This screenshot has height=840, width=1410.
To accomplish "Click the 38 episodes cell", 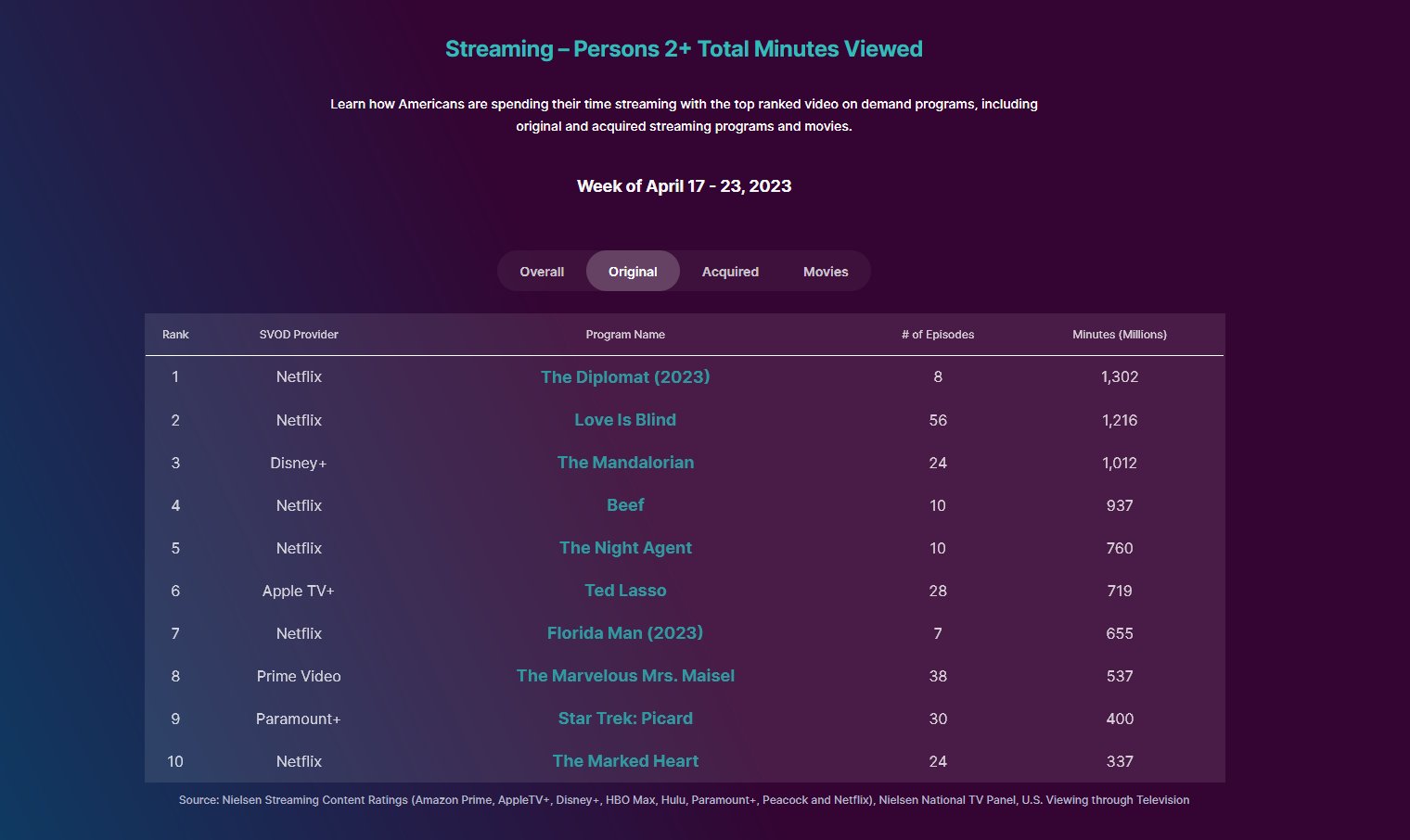I will pos(938,676).
